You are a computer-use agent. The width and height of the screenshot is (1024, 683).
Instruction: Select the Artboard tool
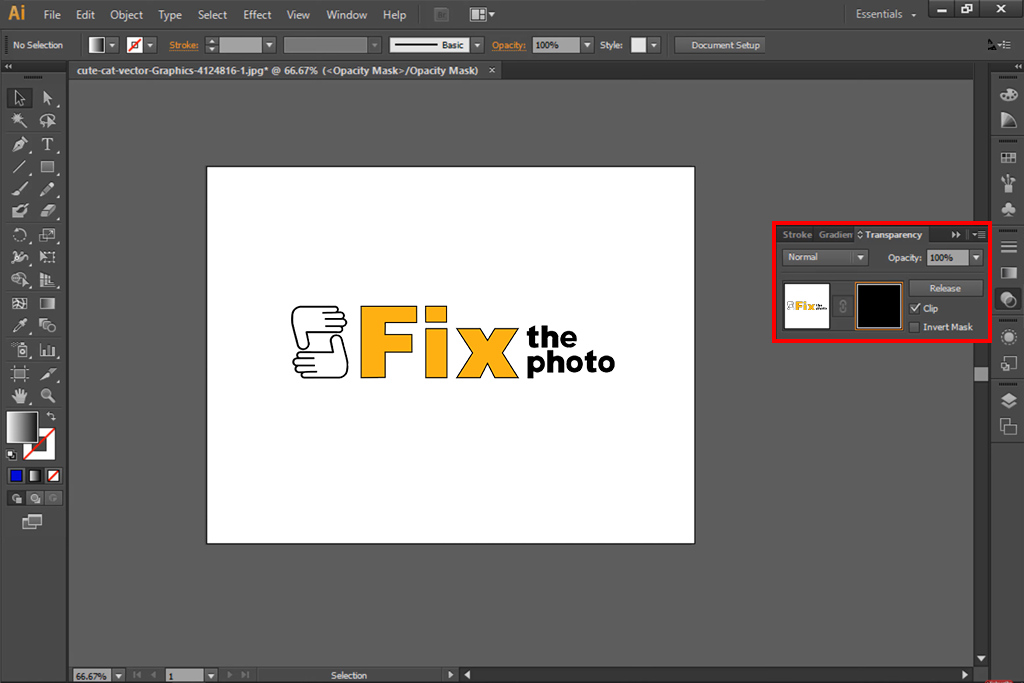(x=19, y=373)
